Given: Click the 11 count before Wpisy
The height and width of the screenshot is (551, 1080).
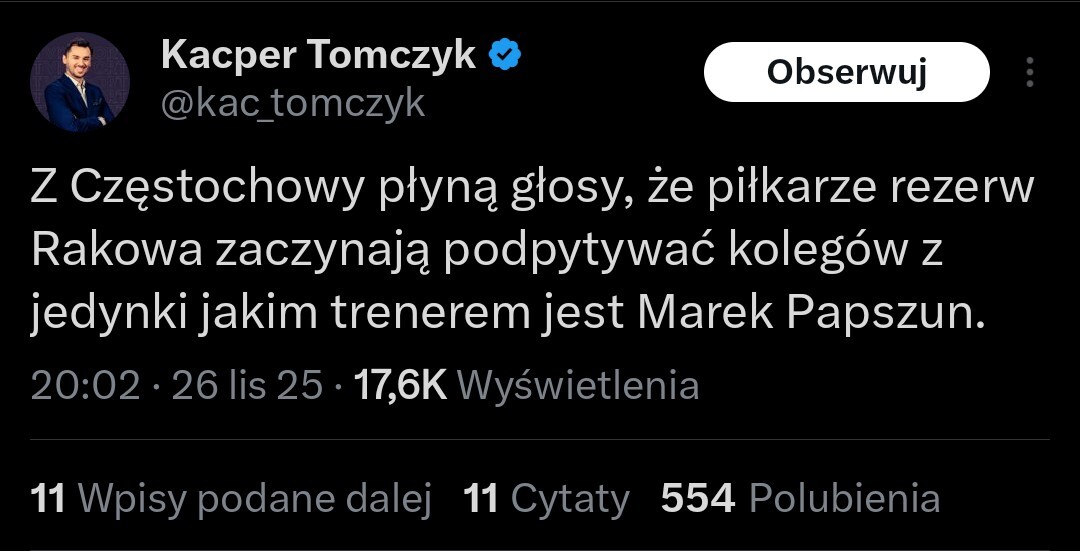Looking at the screenshot, I should pyautogui.click(x=48, y=497).
